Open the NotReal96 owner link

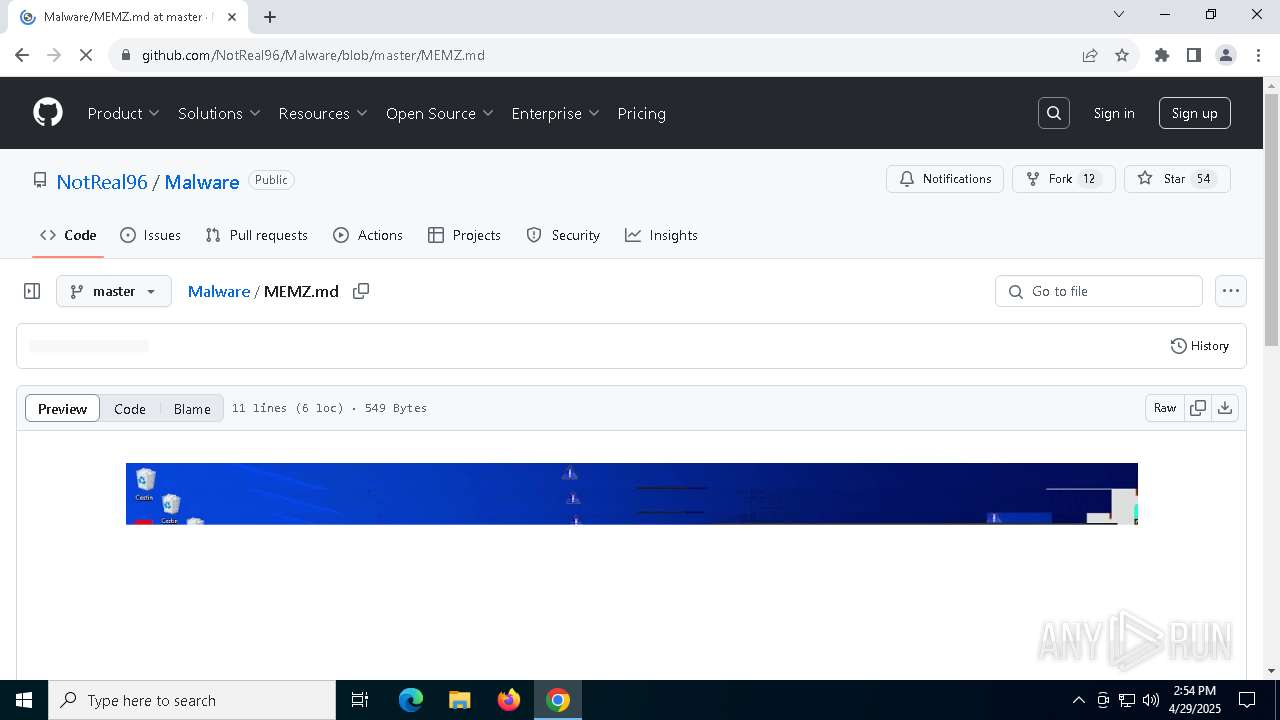[102, 182]
